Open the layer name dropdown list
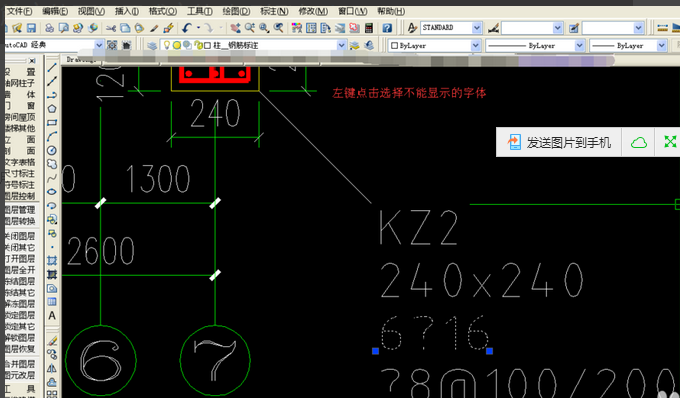The height and width of the screenshot is (398, 680). click(x=341, y=45)
